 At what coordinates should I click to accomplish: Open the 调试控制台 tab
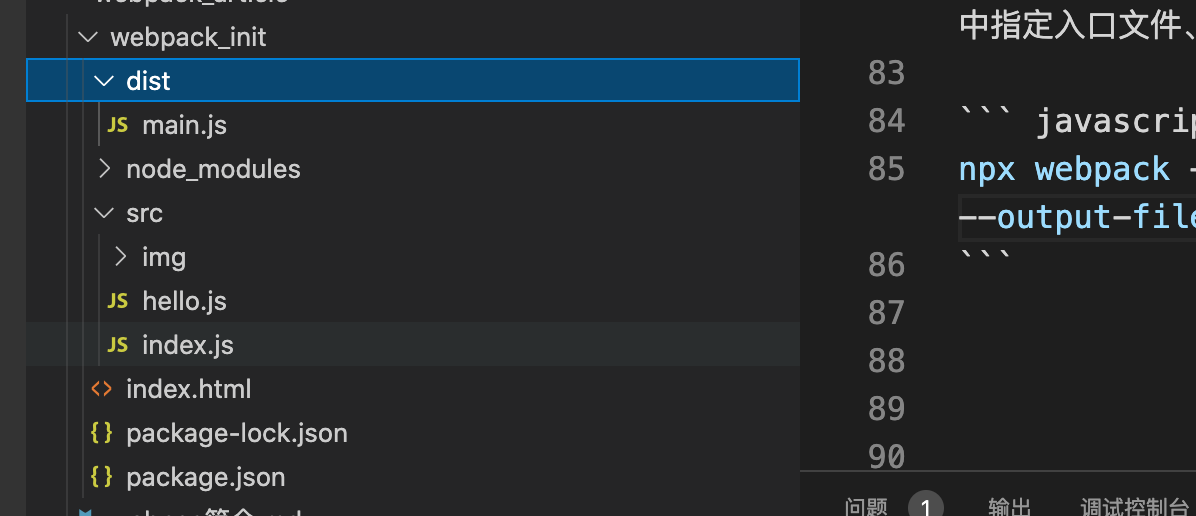click(x=1134, y=506)
